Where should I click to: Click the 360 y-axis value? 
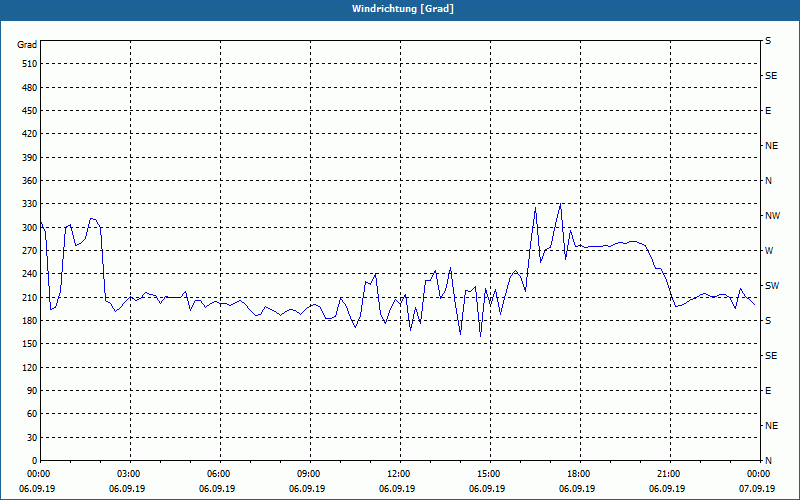pos(30,181)
